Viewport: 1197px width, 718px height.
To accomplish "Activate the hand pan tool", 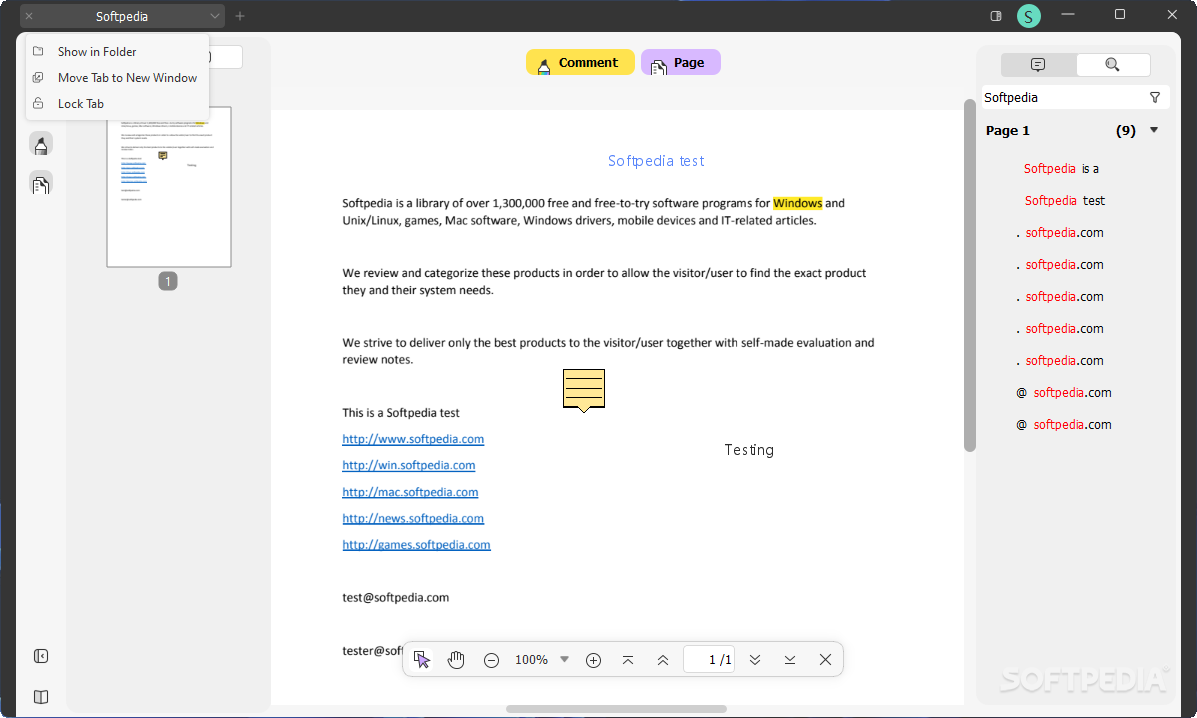I will point(456,660).
